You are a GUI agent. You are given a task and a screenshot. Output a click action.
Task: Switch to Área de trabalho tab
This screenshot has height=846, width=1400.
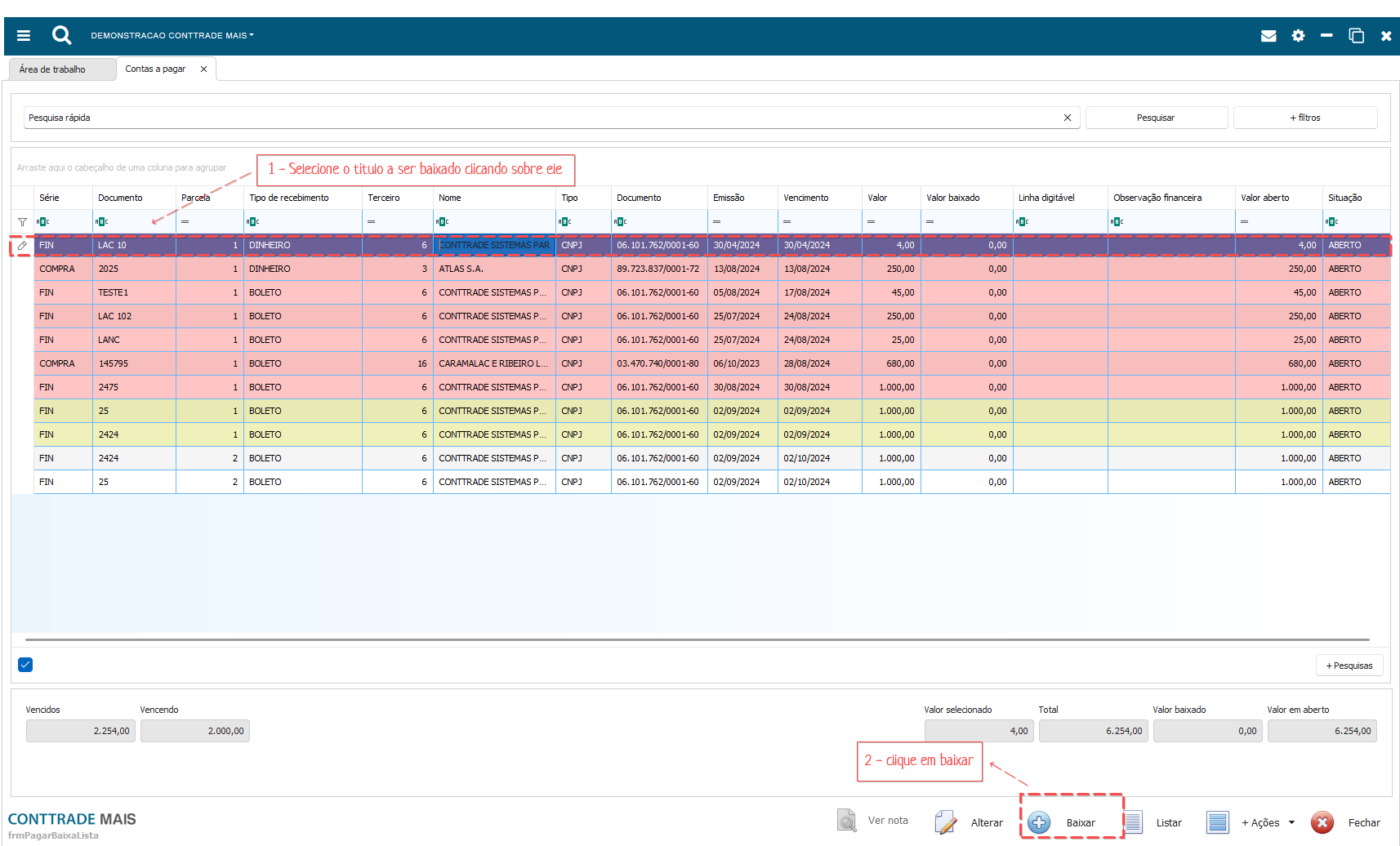tap(52, 69)
